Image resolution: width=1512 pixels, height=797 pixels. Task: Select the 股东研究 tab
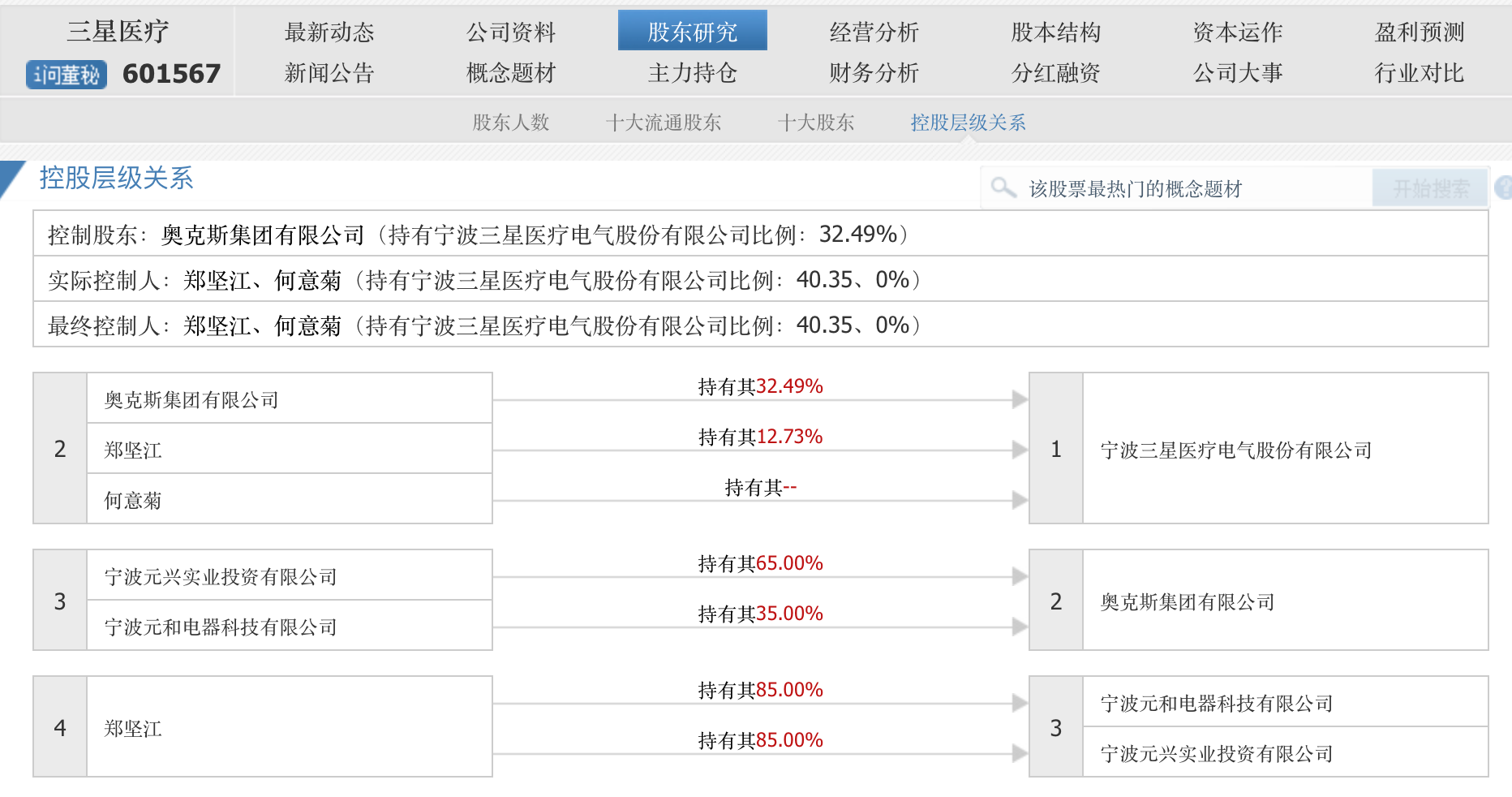tap(692, 31)
